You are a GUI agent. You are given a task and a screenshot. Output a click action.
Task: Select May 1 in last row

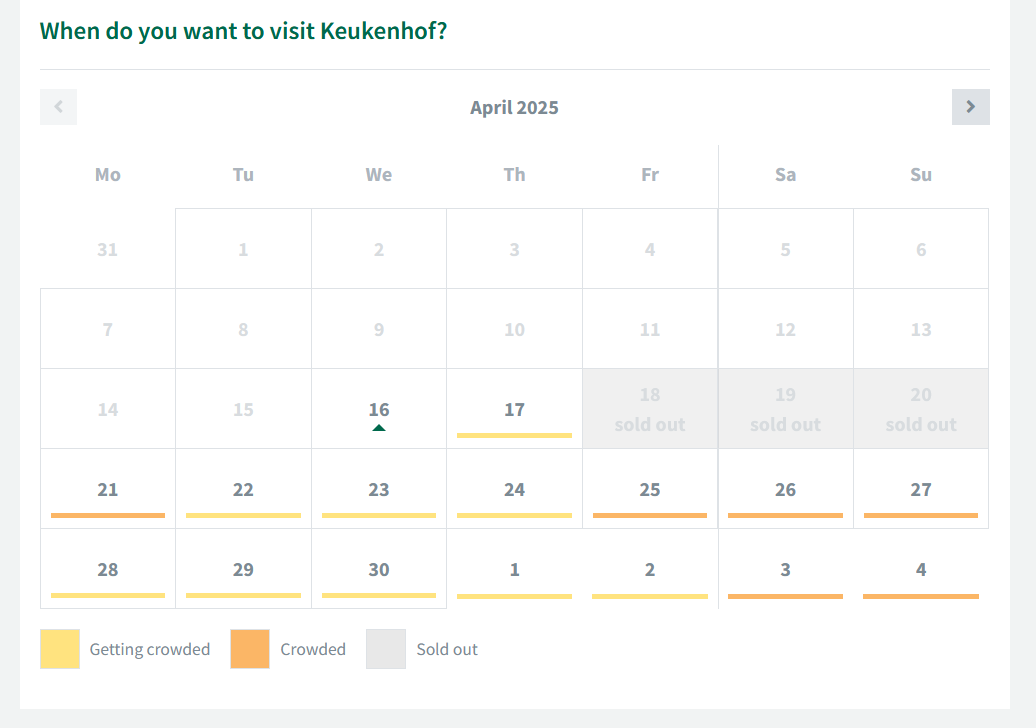(514, 569)
